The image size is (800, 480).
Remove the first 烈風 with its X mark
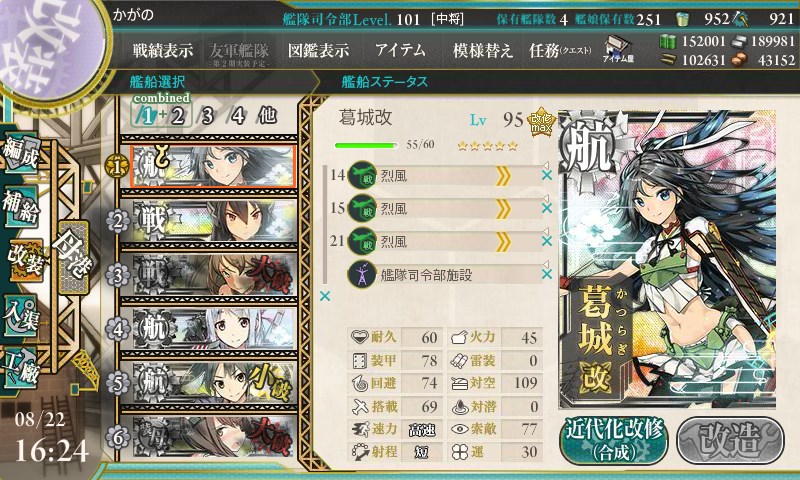click(x=546, y=175)
